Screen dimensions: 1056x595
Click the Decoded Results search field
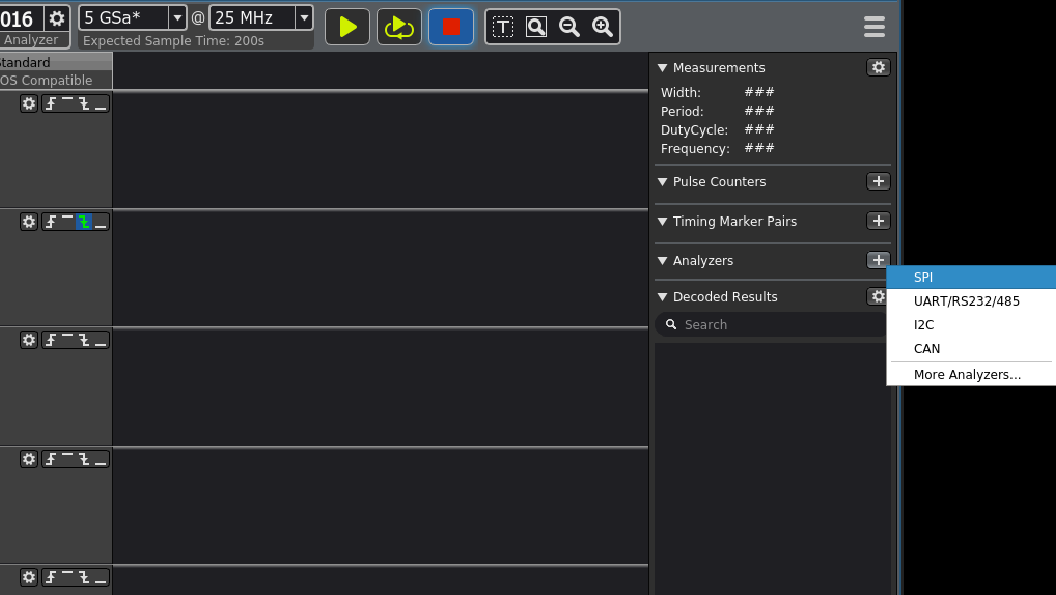click(770, 325)
